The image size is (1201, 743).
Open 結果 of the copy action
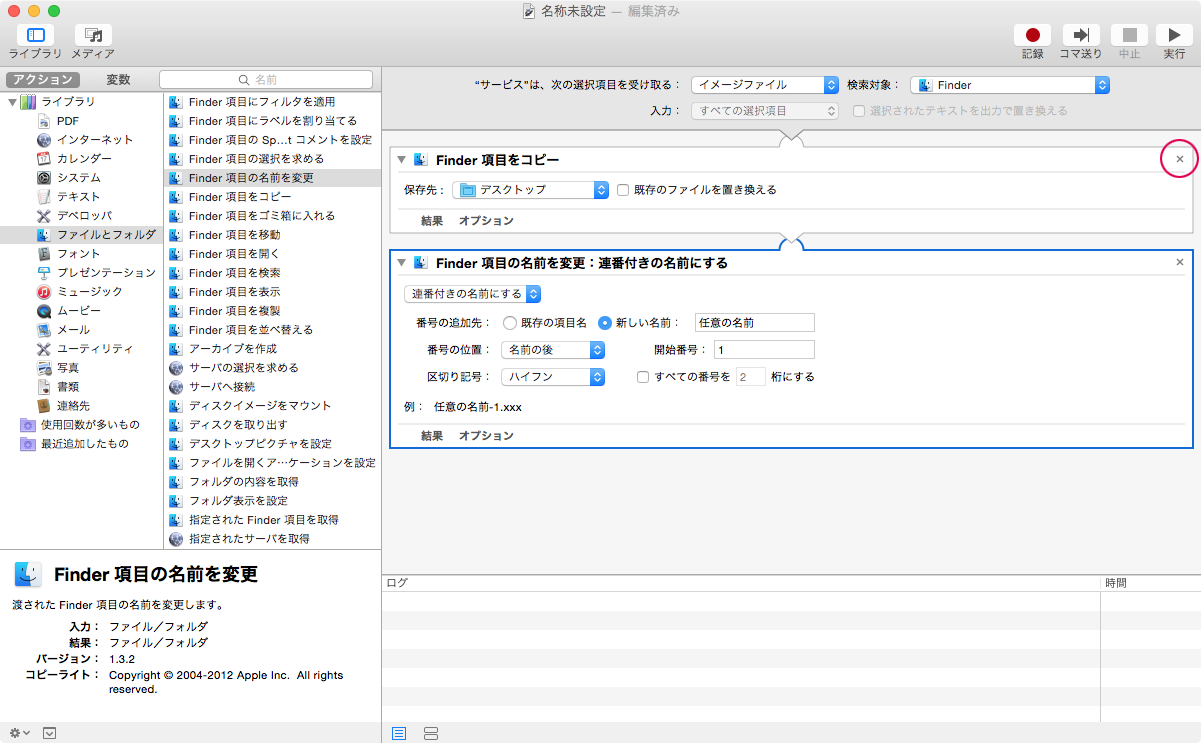click(432, 221)
